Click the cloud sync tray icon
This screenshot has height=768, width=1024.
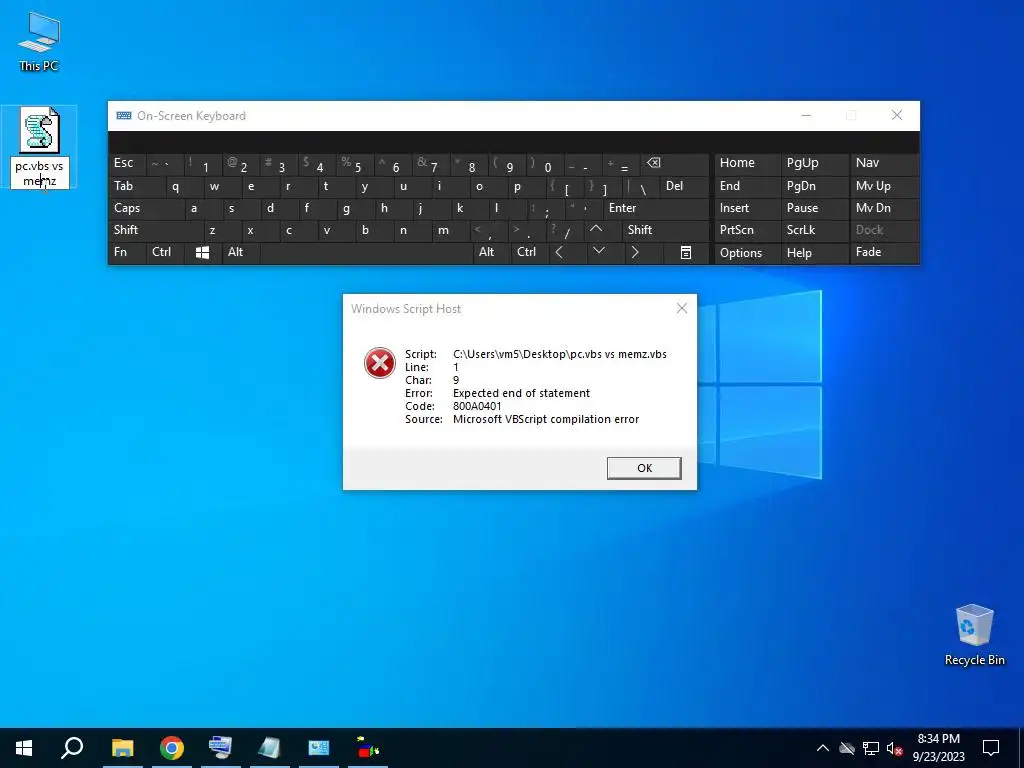(847, 748)
